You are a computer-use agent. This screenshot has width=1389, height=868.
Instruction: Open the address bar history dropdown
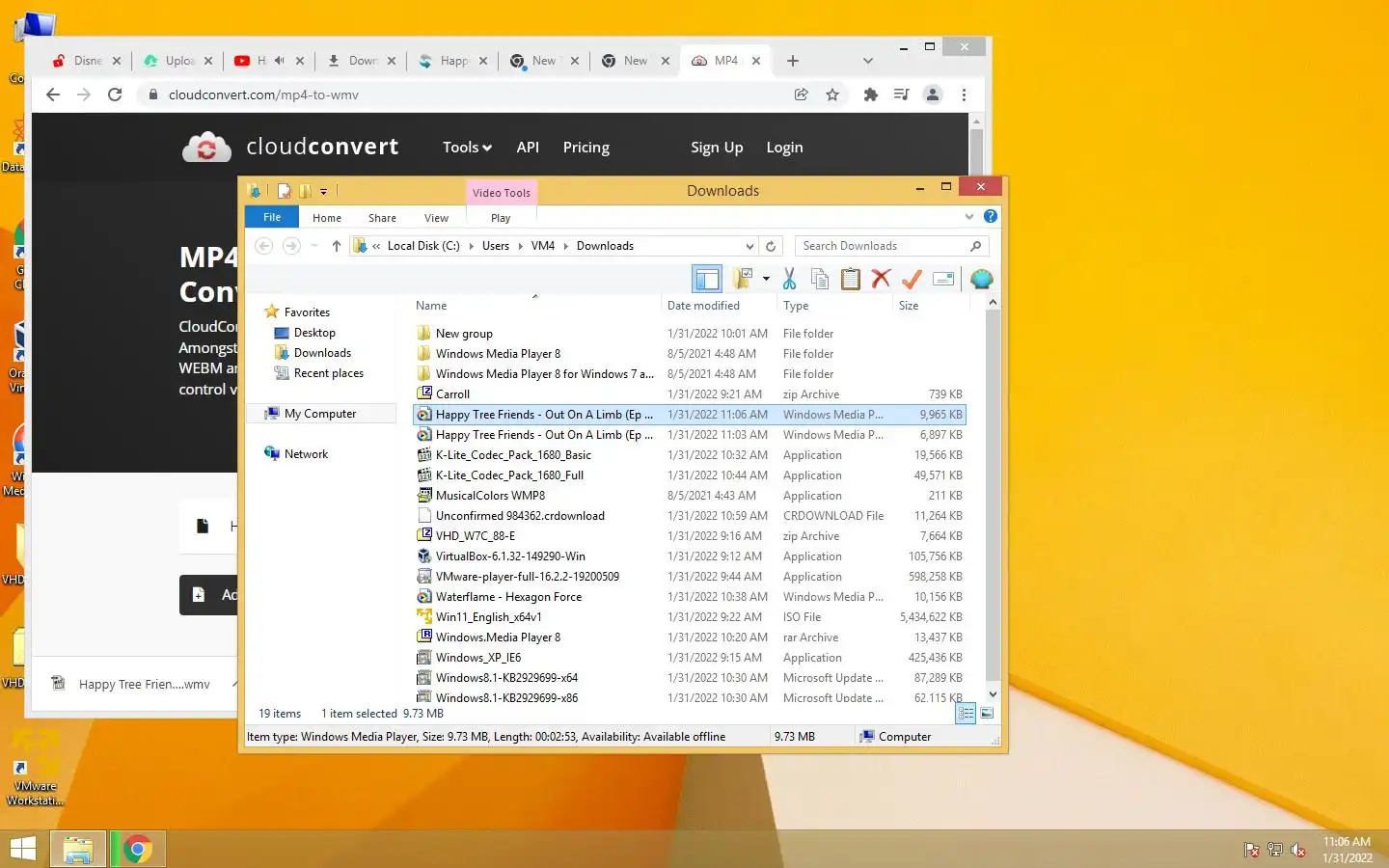(x=749, y=246)
